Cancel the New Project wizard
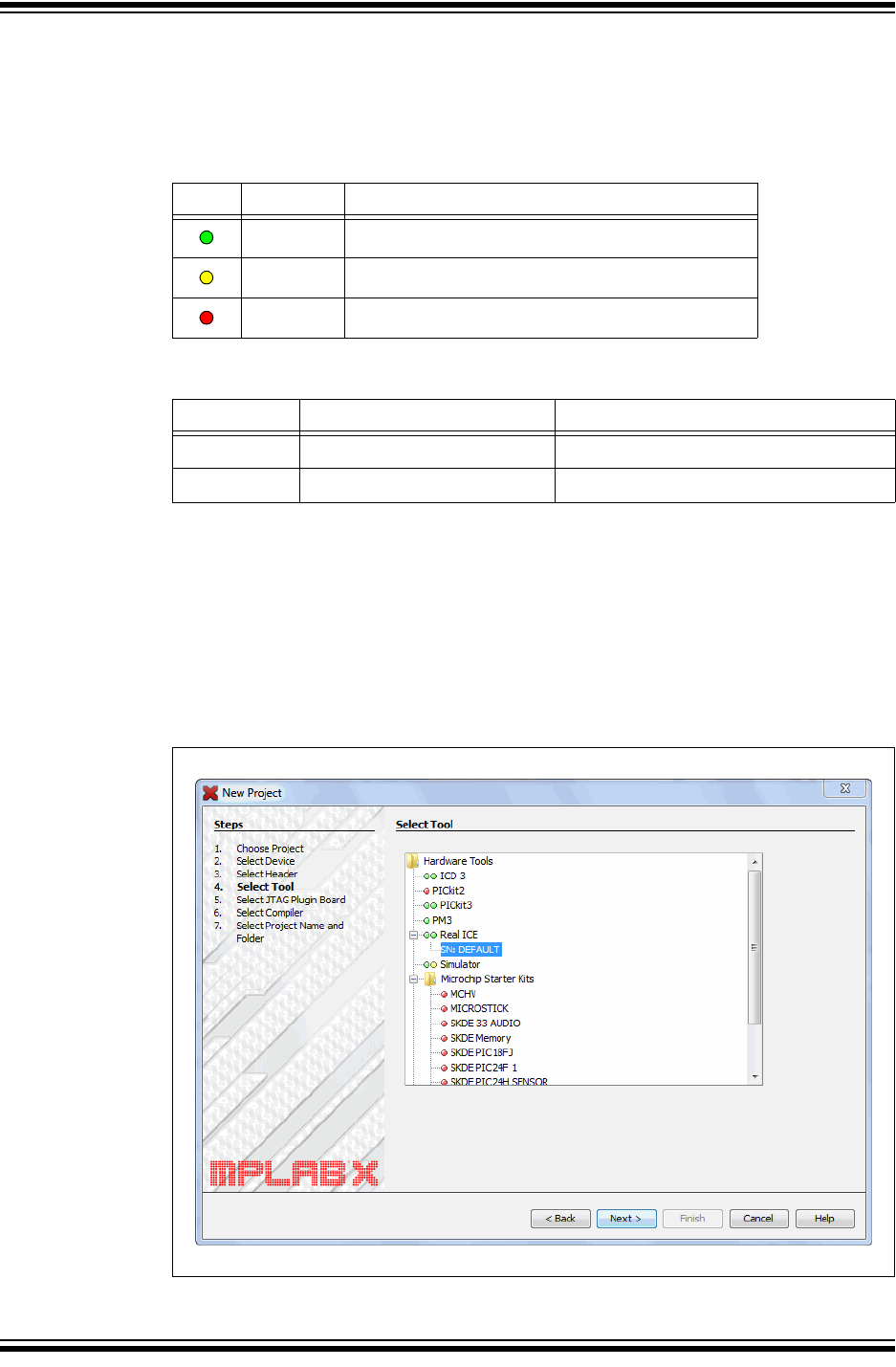Image resolution: width=896 pixels, height=1367 pixels. [758, 1219]
